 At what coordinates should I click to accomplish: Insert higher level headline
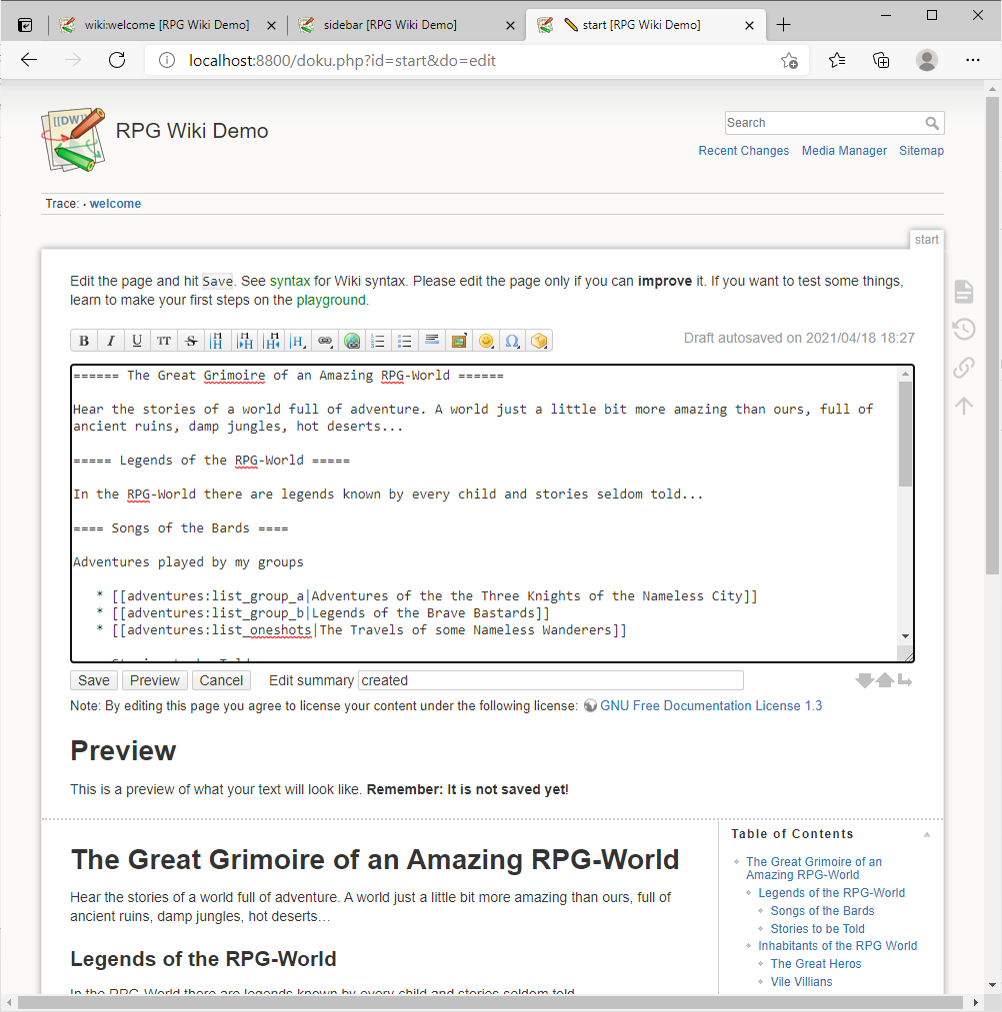tap(272, 341)
